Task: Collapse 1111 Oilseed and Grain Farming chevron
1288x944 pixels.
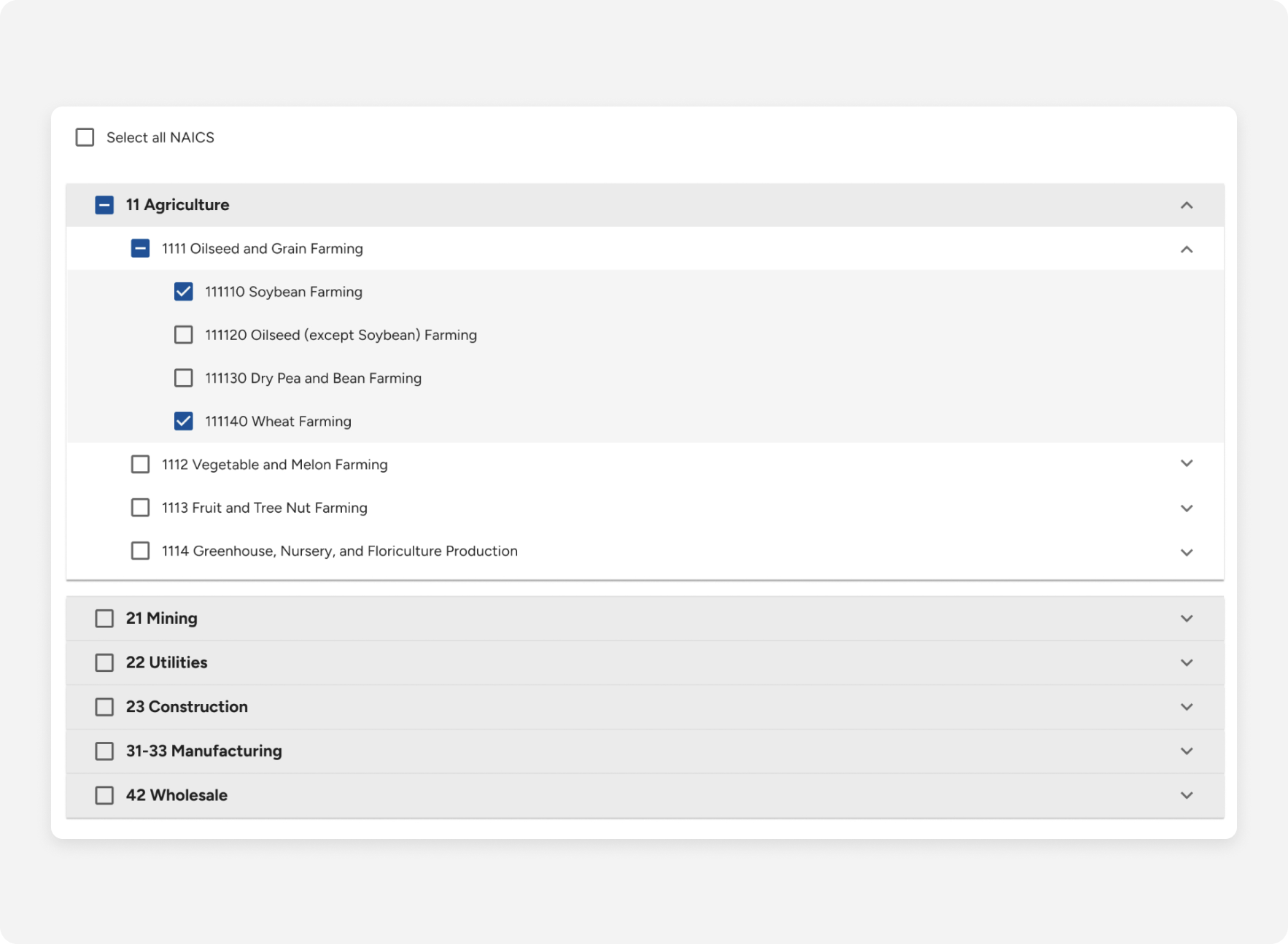Action: 1187,249
